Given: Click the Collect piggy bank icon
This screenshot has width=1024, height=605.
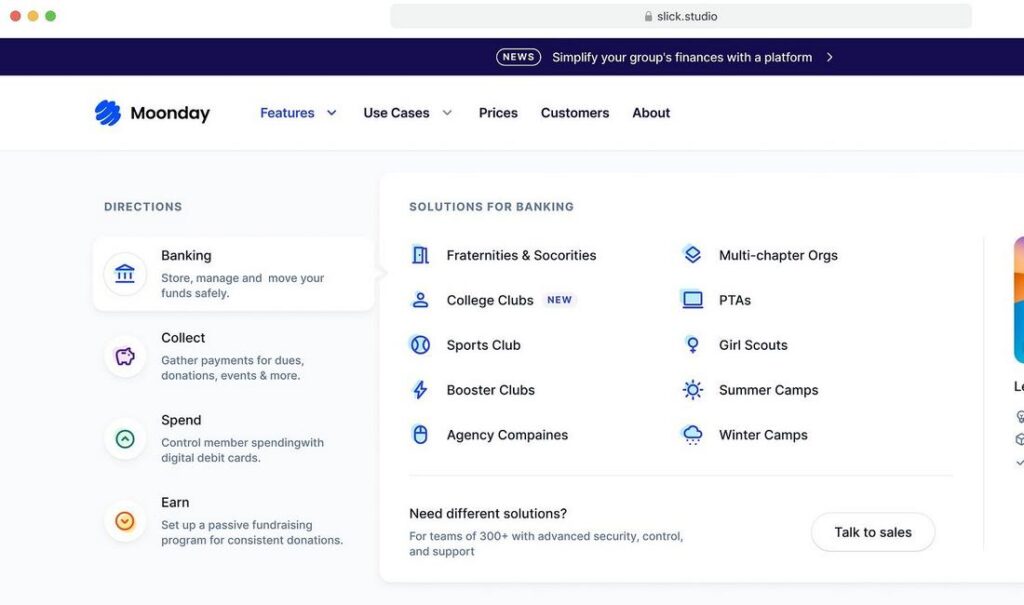Looking at the screenshot, I should pyautogui.click(x=125, y=356).
